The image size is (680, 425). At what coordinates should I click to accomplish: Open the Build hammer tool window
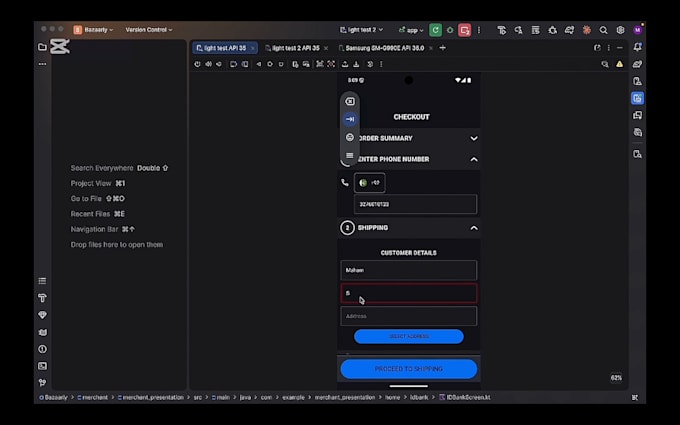tap(42, 298)
